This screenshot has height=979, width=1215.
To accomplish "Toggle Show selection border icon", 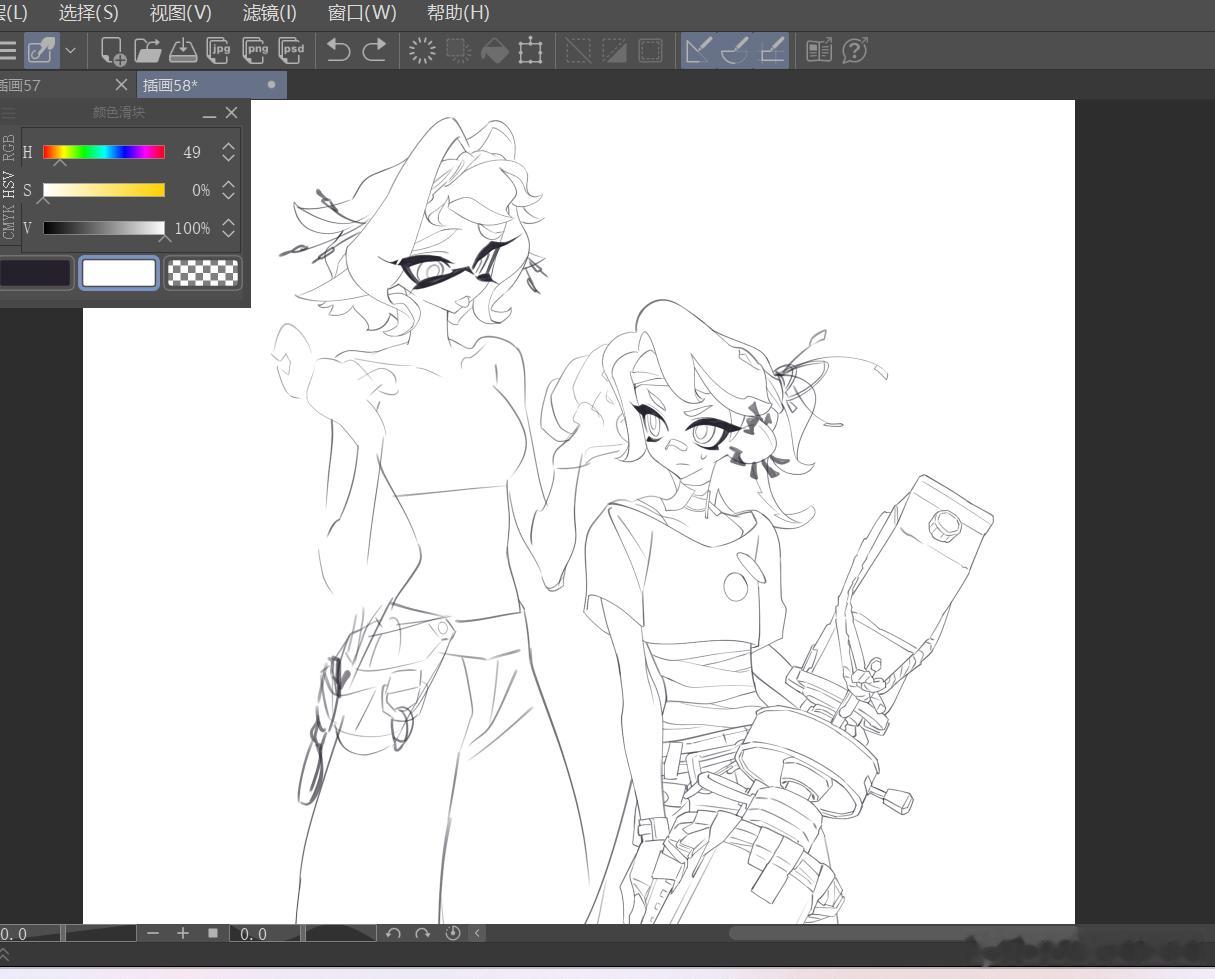I will (x=651, y=50).
